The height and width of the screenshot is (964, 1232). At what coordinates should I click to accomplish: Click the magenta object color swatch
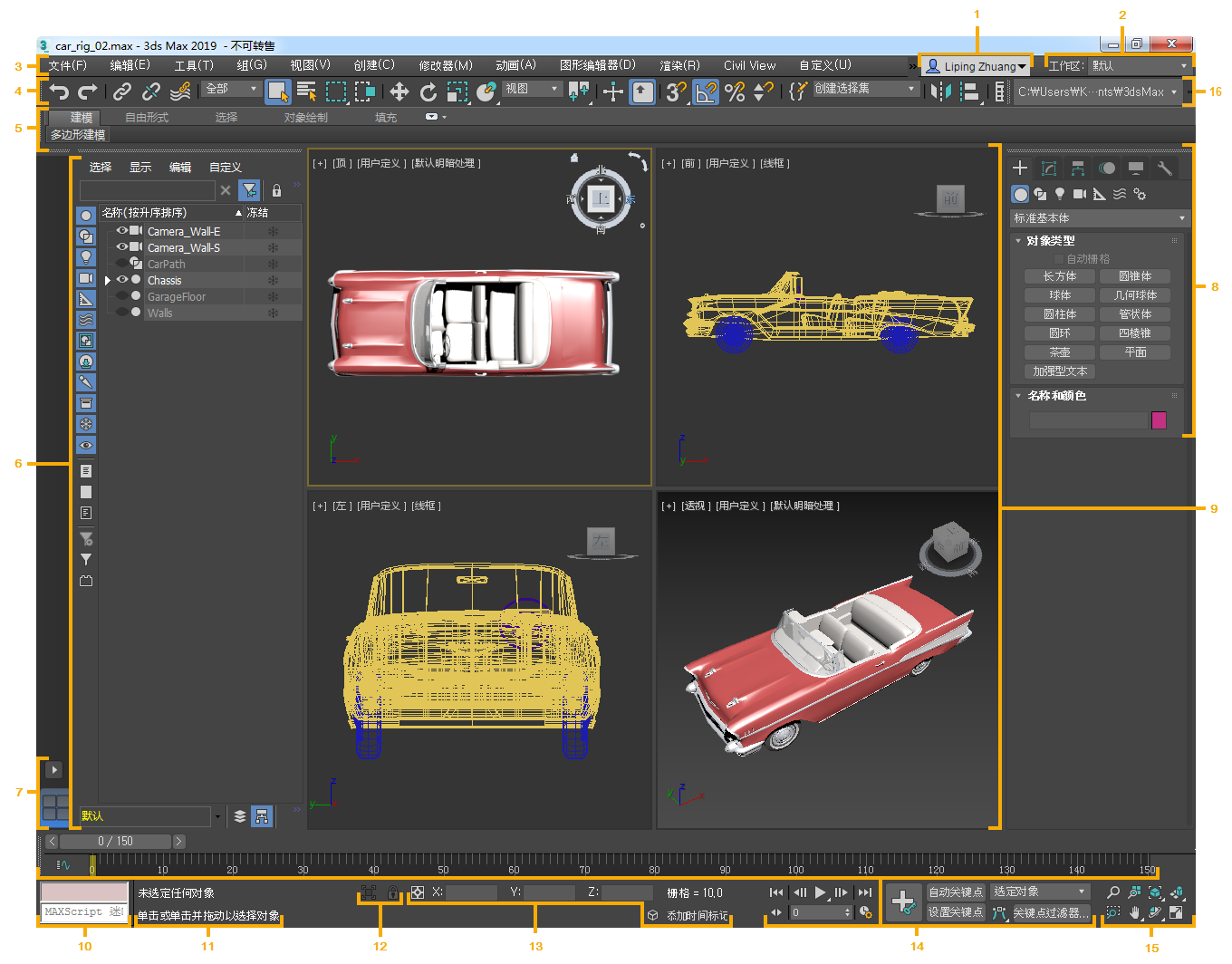click(1159, 420)
